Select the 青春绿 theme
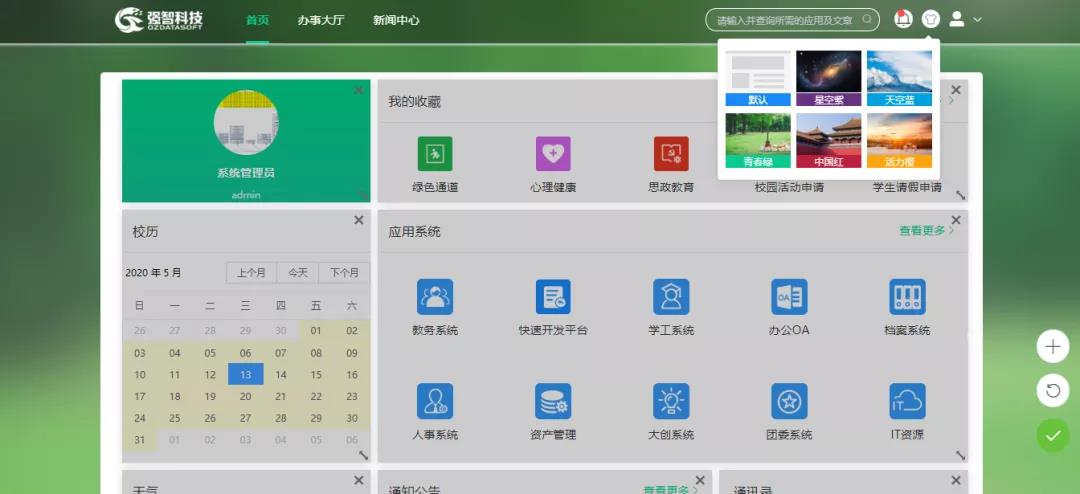 click(x=758, y=141)
